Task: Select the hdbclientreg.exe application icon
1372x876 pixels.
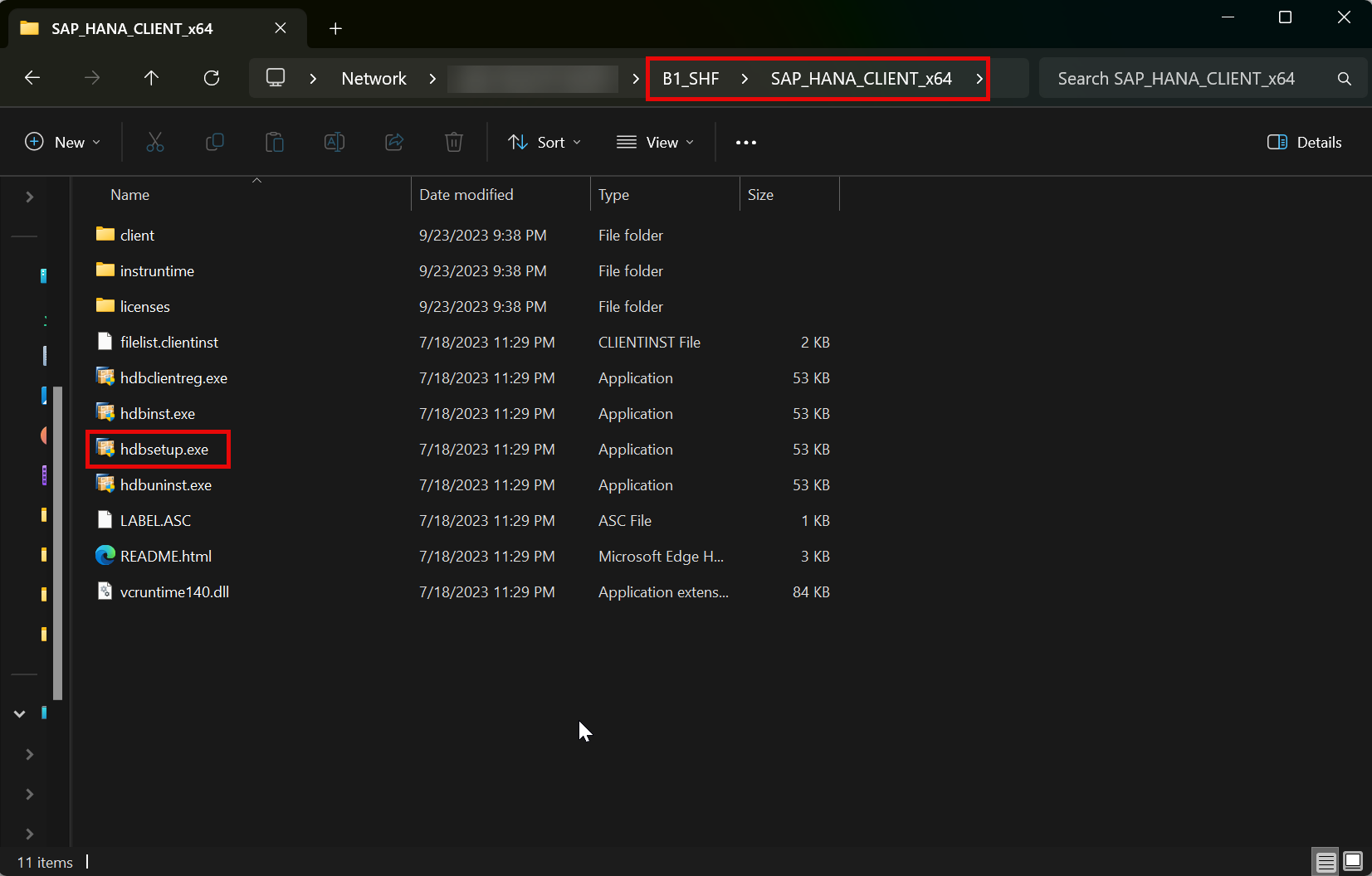Action: pyautogui.click(x=105, y=377)
